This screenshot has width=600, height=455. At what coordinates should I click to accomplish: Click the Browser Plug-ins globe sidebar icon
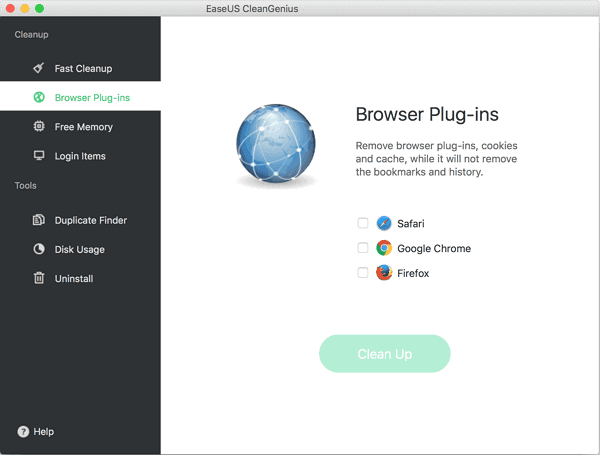[39, 98]
